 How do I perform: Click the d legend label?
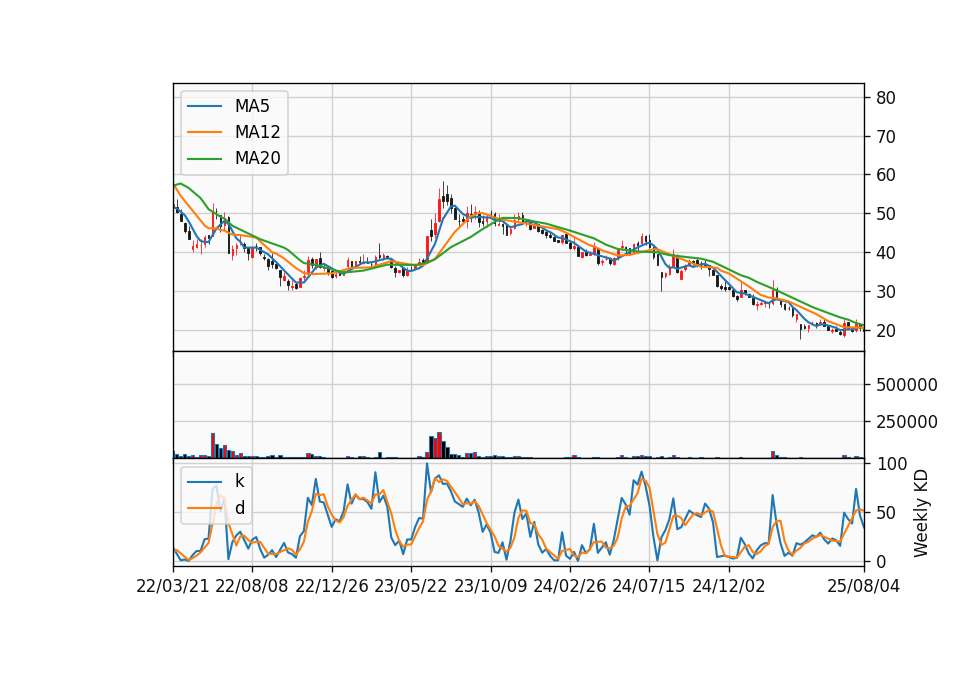click(x=239, y=508)
